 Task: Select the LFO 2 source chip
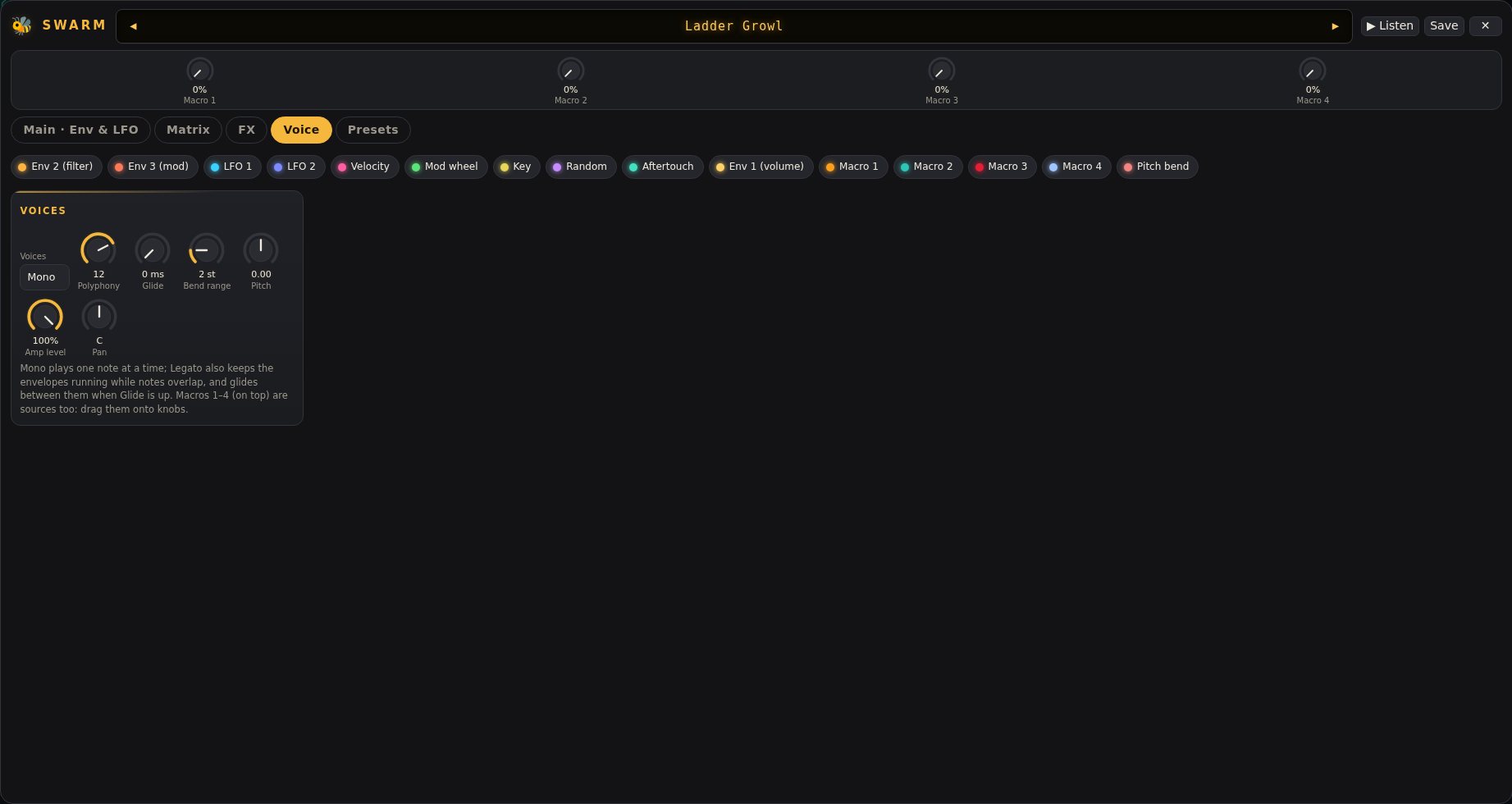coord(295,167)
